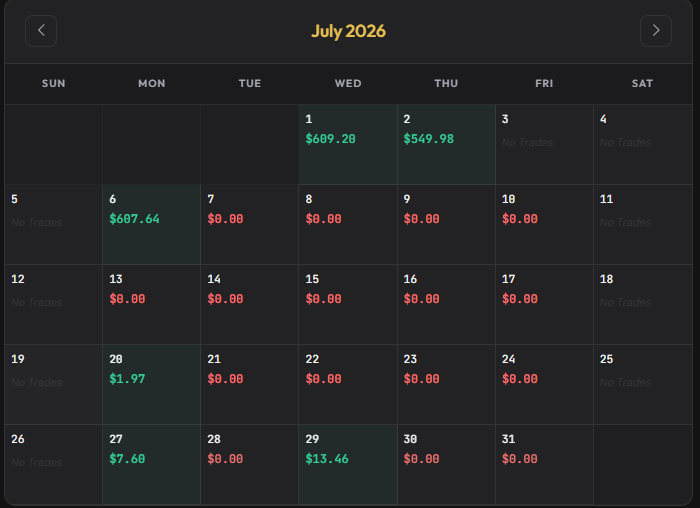Open July 6 showing $607.64 profit
The image size is (700, 508).
(x=152, y=225)
